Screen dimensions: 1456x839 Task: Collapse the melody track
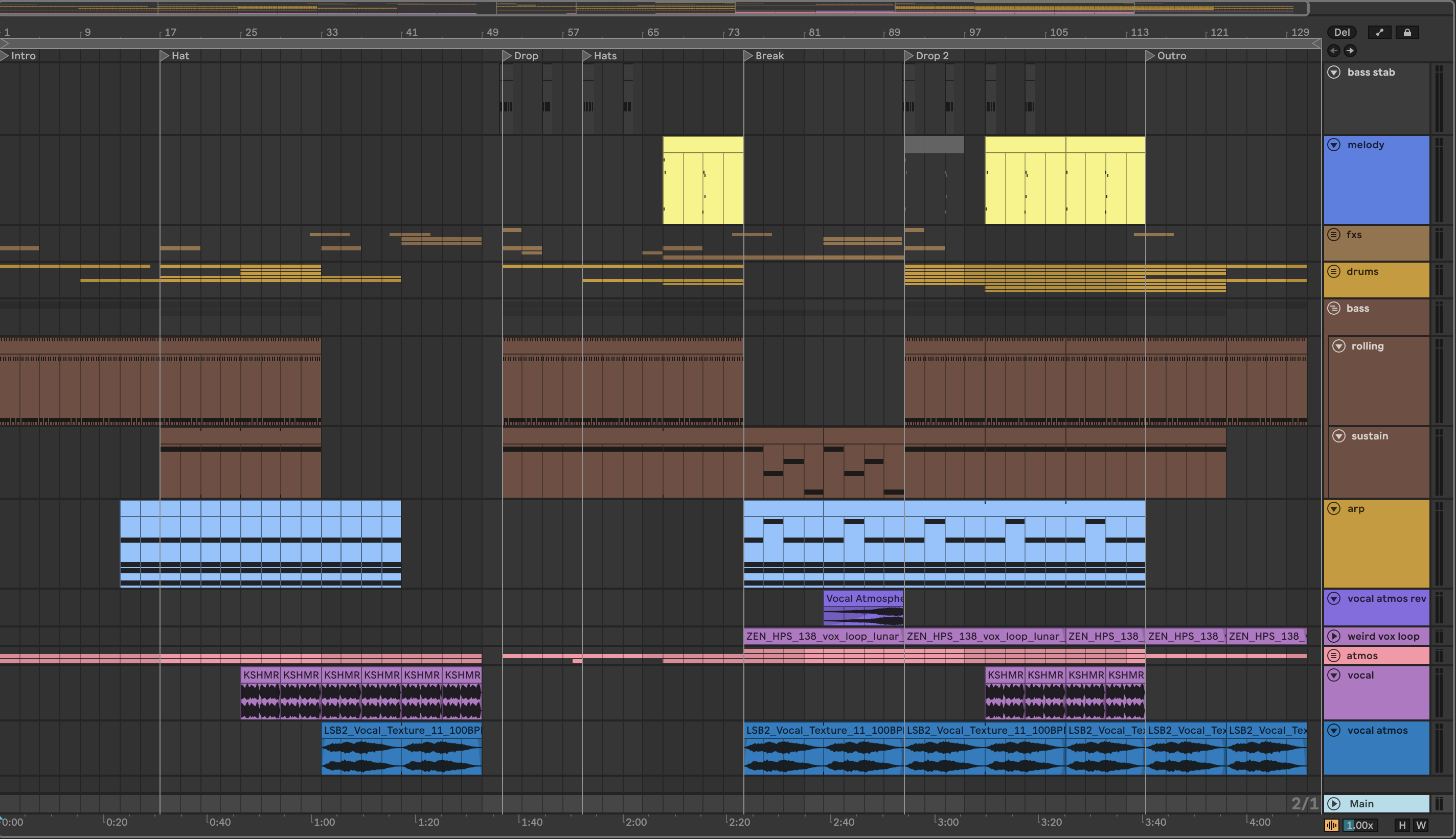[1334, 145]
